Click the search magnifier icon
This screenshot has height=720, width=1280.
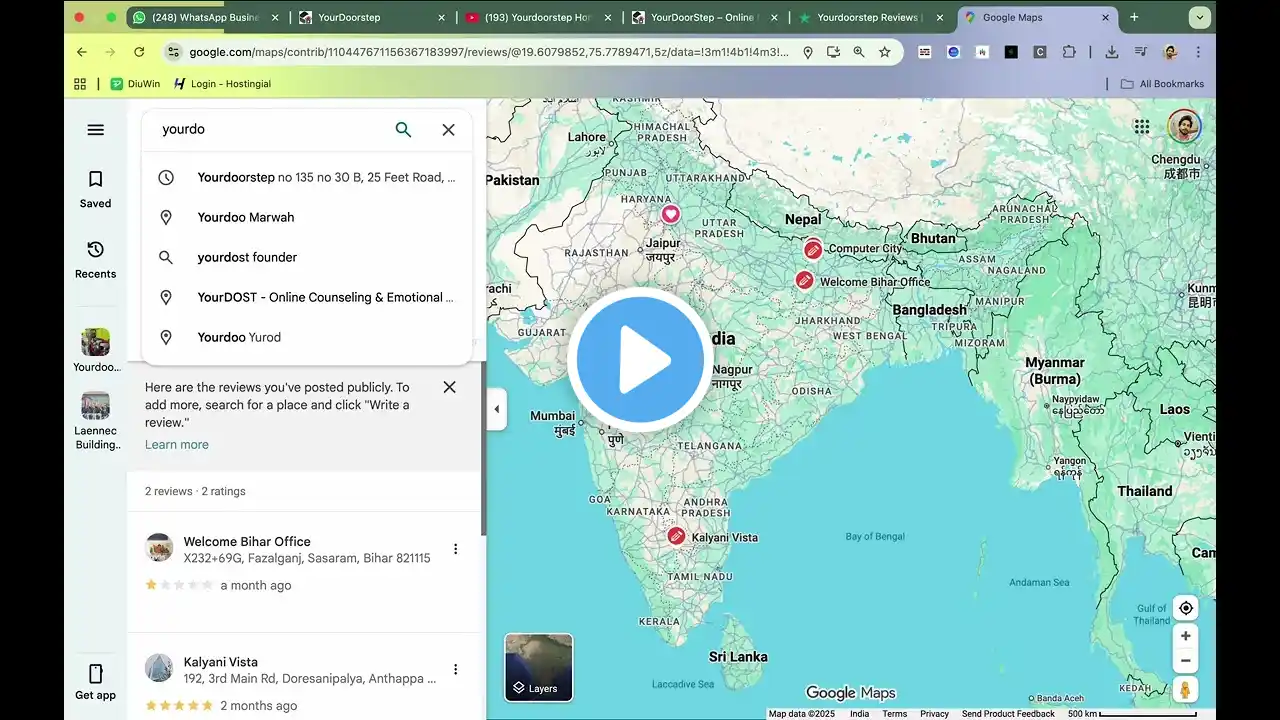403,130
